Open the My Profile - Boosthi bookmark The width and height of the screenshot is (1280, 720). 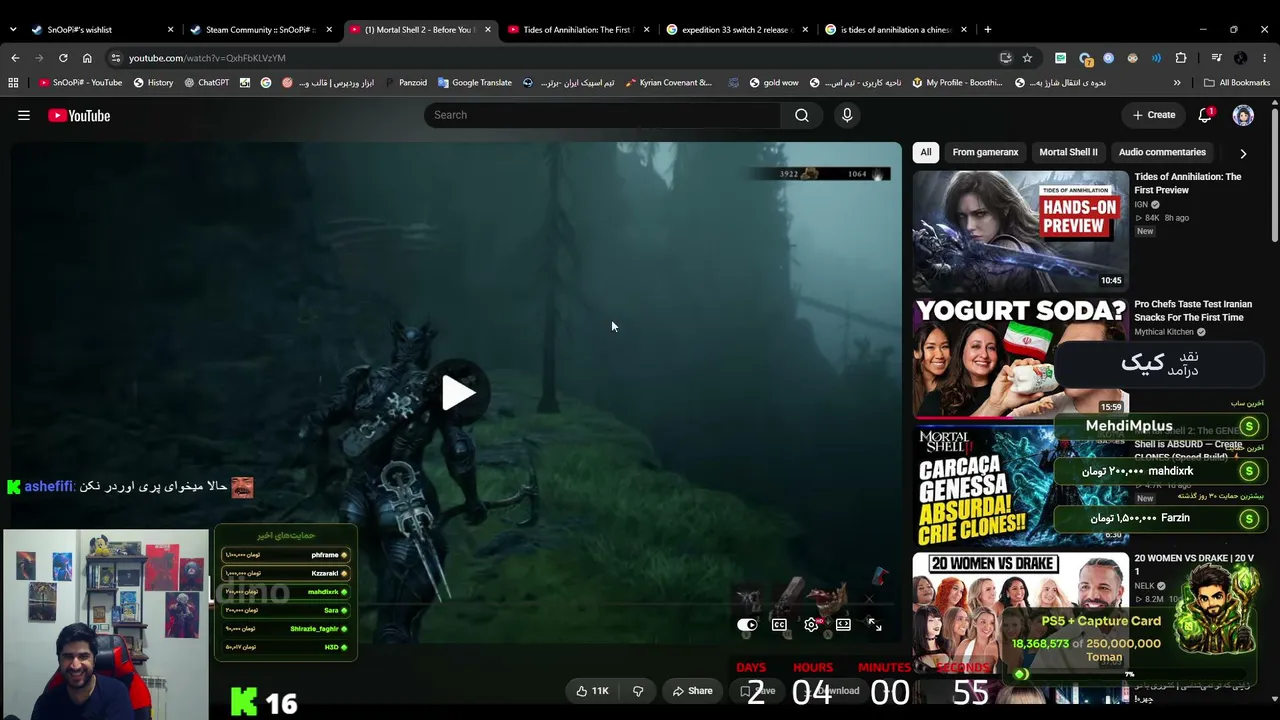pos(957,83)
